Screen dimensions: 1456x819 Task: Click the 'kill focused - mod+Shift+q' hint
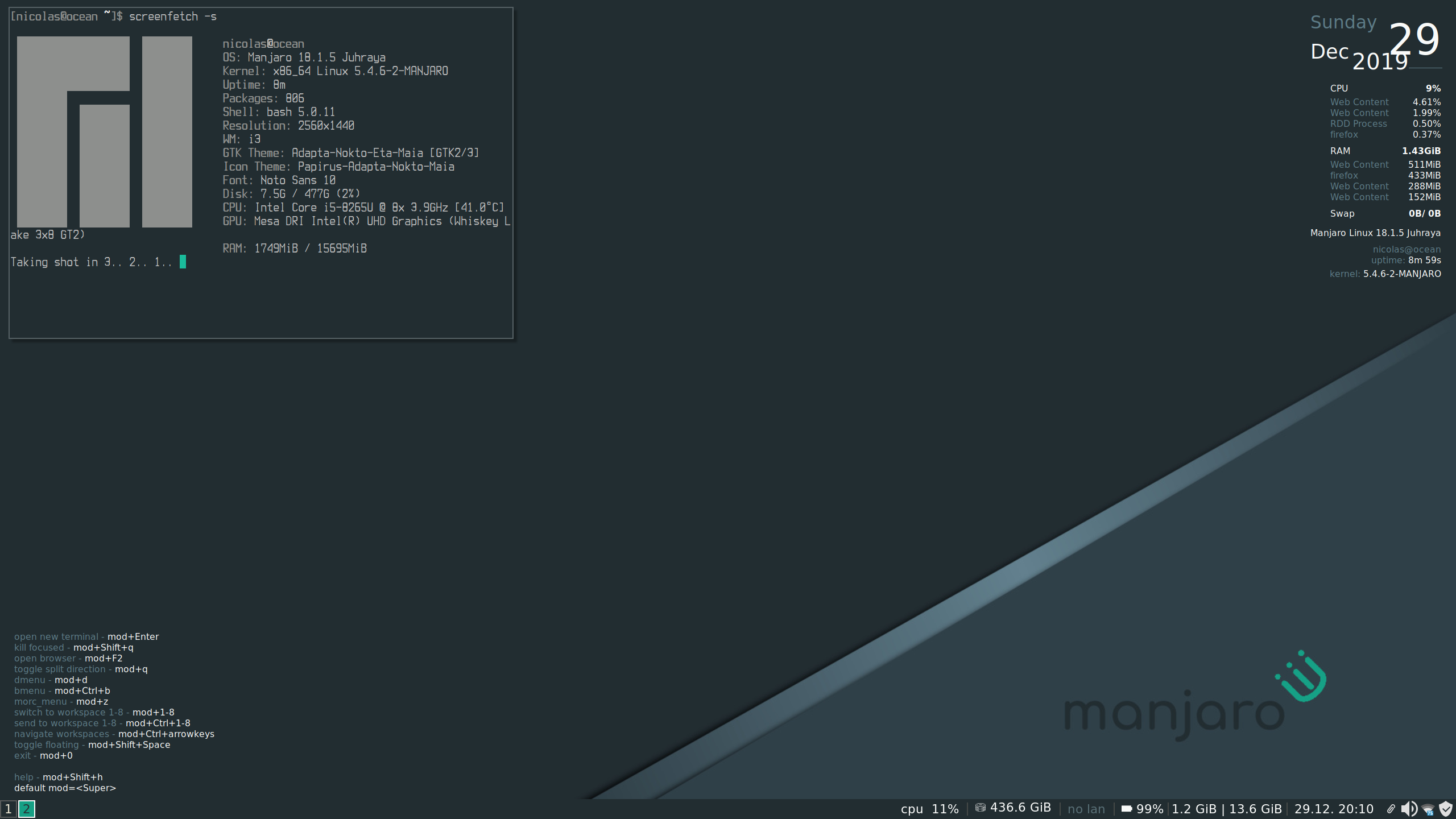coord(74,647)
